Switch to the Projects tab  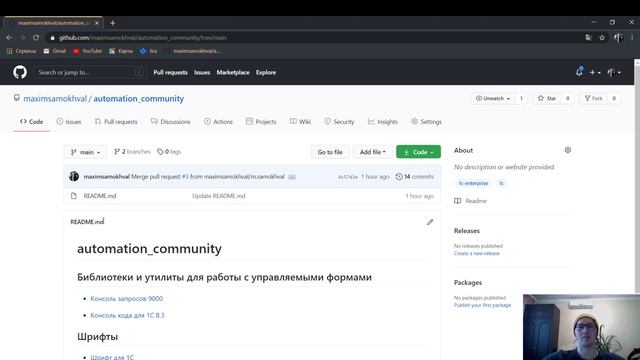(x=261, y=122)
